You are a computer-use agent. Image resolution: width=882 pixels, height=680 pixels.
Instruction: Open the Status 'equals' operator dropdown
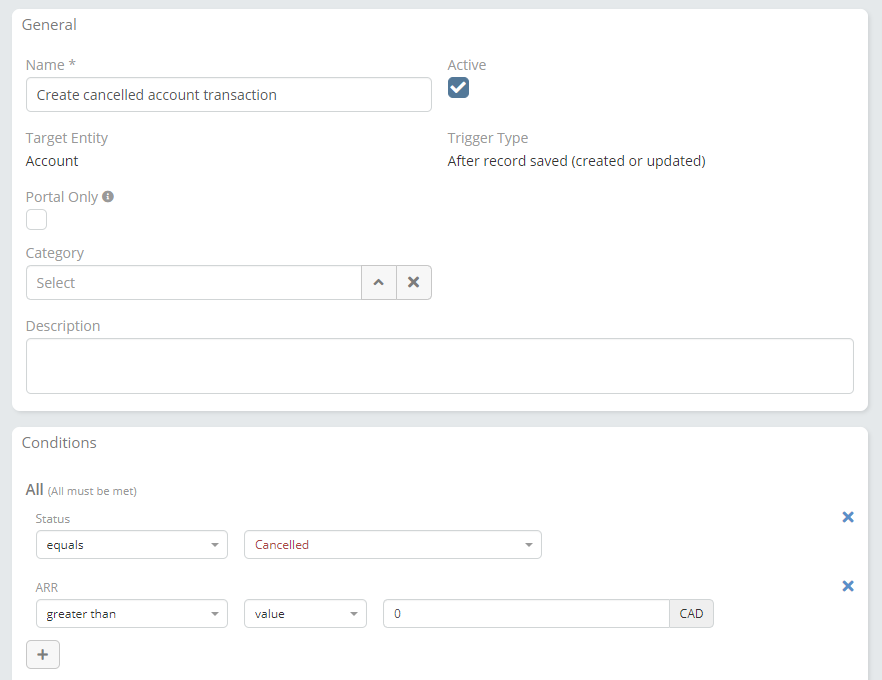pos(131,545)
